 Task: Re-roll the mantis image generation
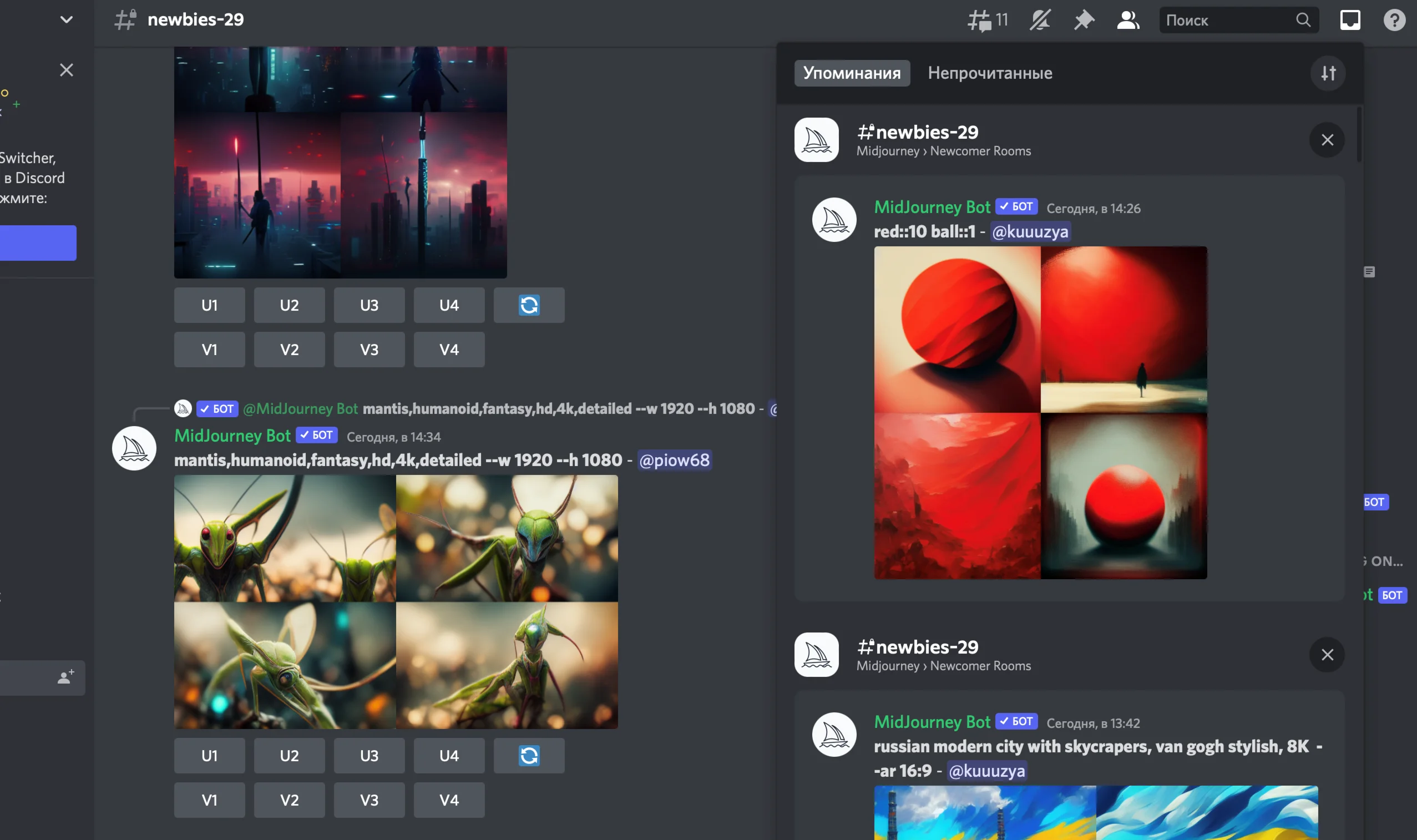point(529,755)
